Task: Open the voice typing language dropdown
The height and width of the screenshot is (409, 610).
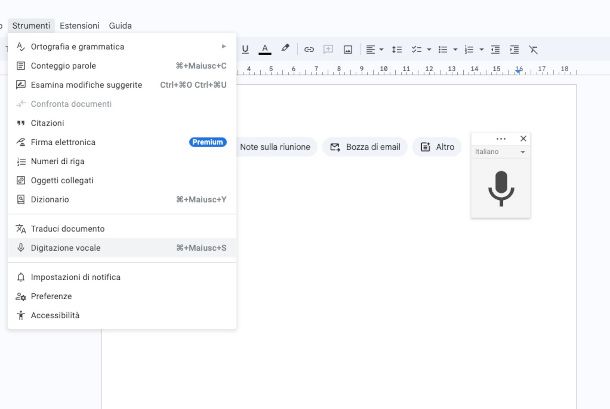Action: [500, 151]
